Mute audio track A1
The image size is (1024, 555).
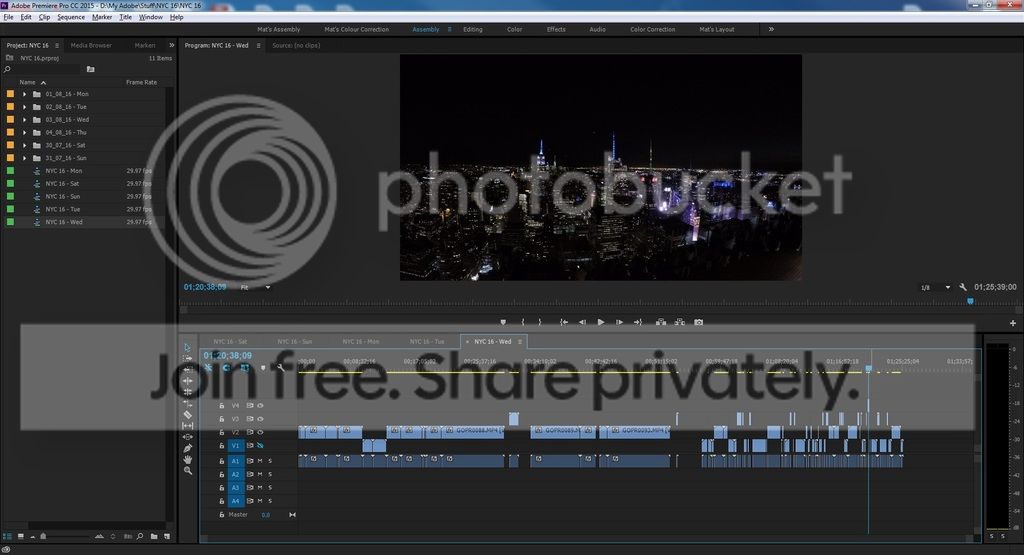click(x=260, y=461)
